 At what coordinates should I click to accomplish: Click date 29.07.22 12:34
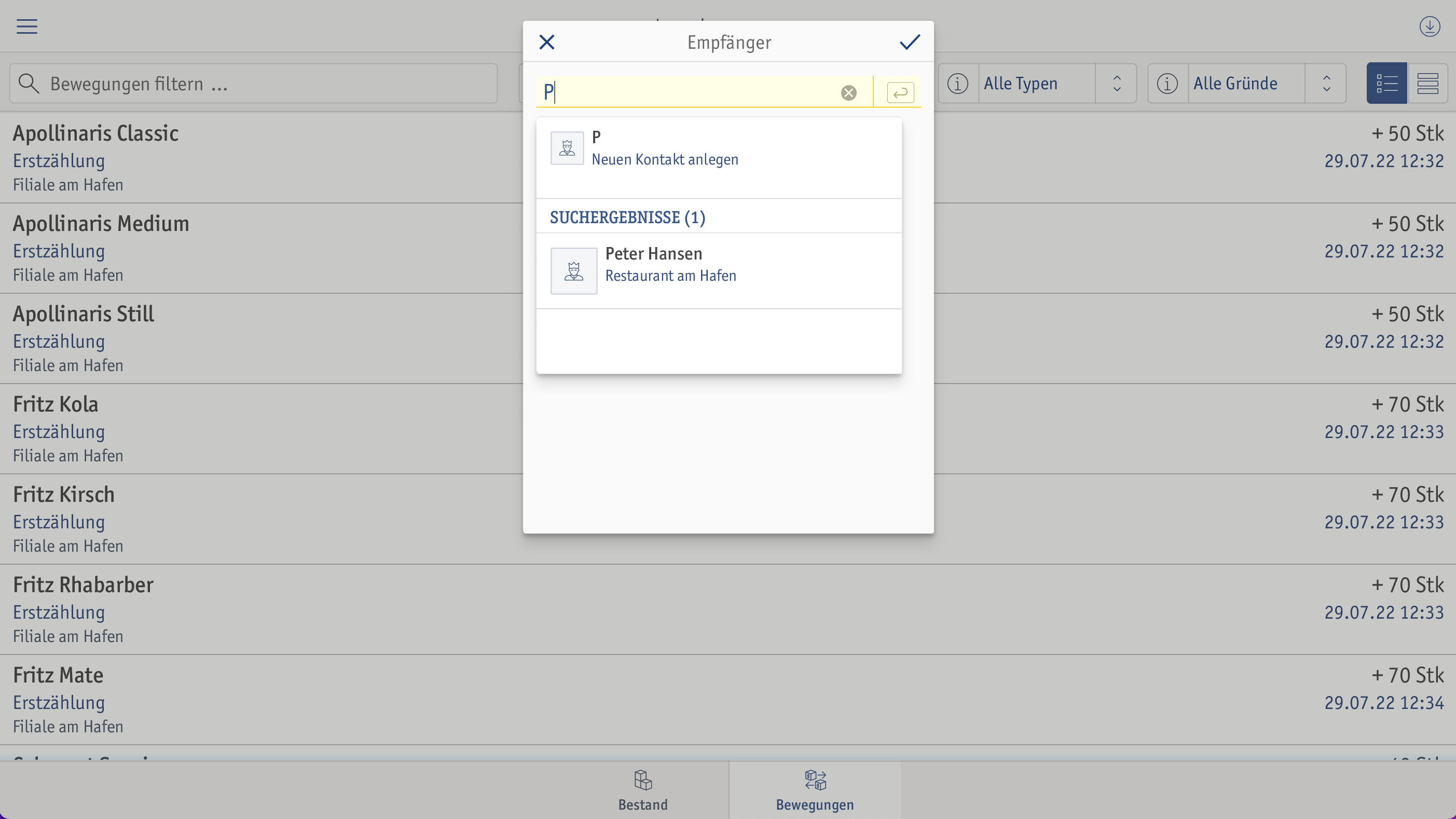click(x=1384, y=703)
